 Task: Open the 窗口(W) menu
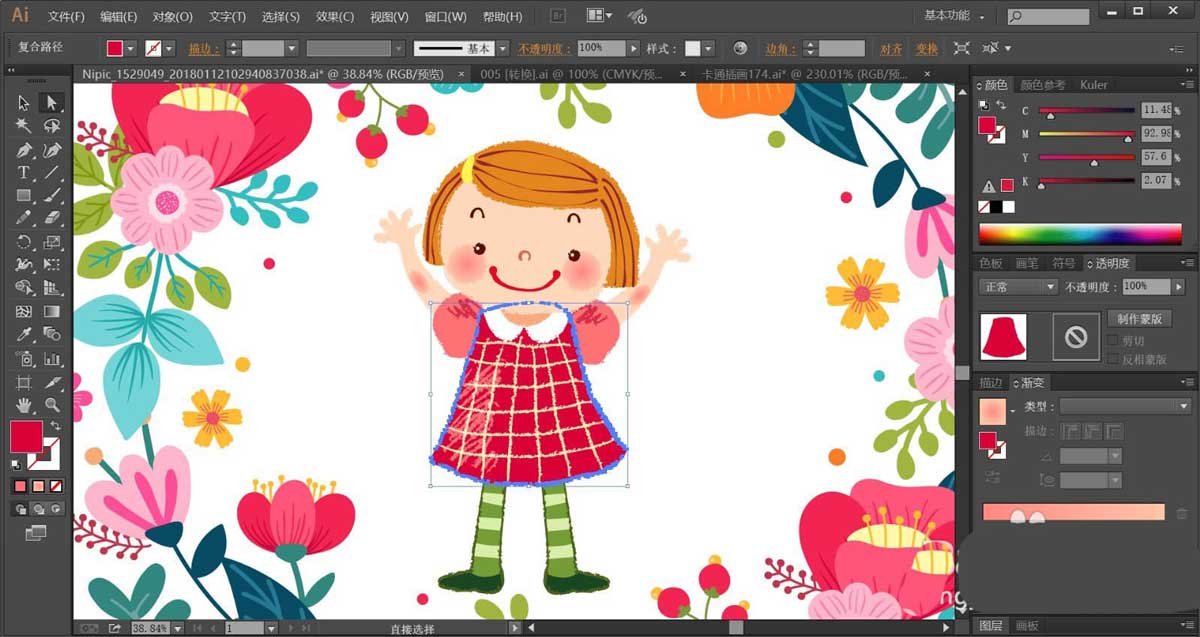pos(445,17)
